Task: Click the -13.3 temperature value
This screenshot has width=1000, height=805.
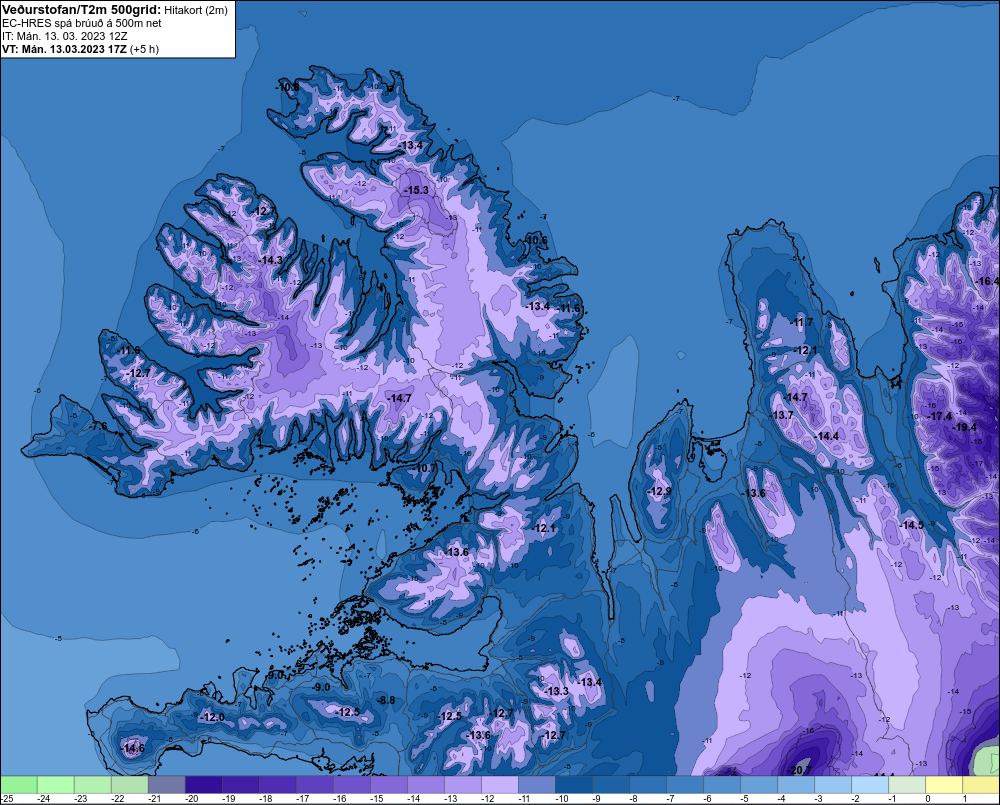Action: coord(556,691)
